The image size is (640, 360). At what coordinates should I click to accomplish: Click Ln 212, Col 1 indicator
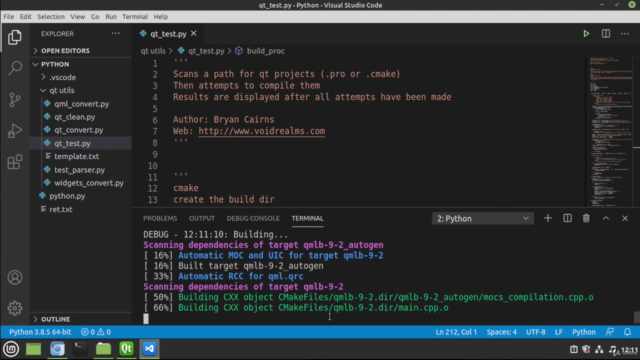point(456,332)
